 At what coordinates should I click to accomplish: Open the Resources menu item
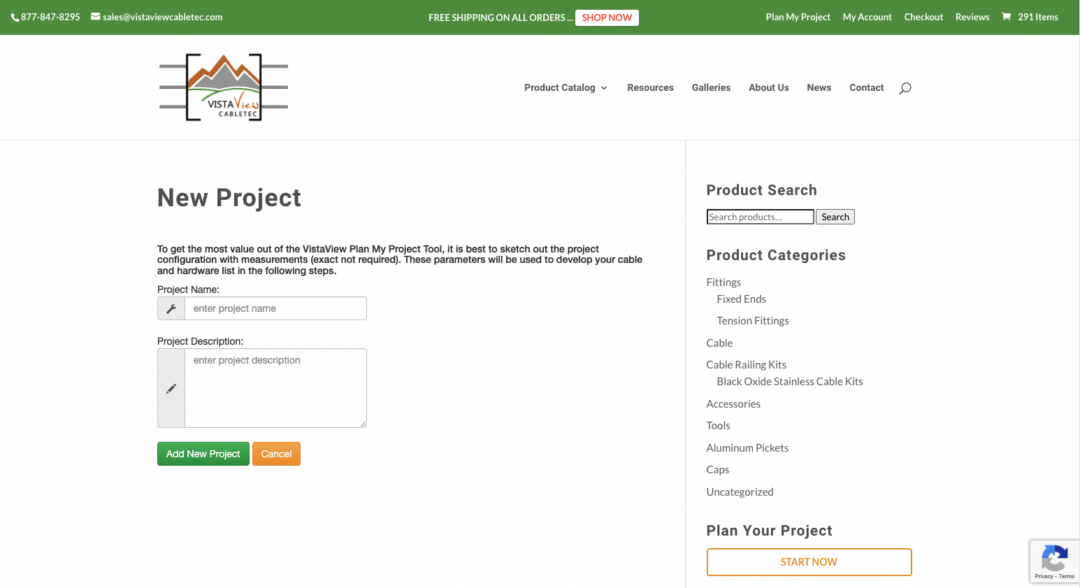coord(650,88)
